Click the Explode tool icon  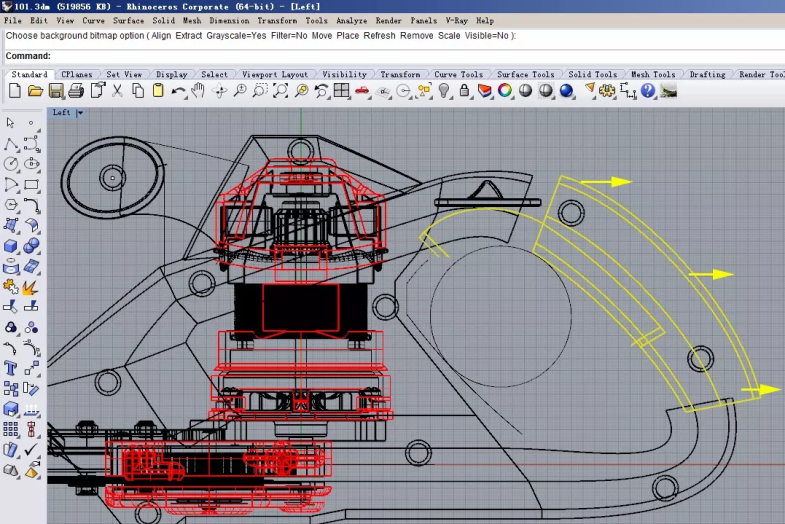30,287
